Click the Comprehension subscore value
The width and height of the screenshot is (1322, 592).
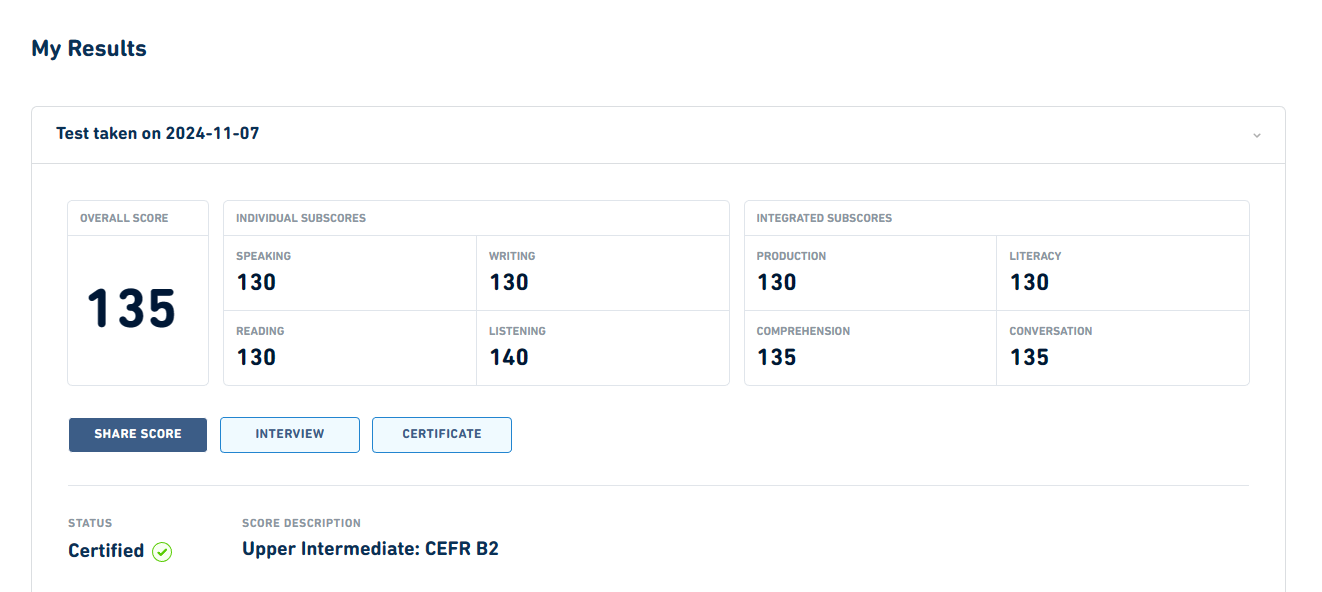[777, 357]
